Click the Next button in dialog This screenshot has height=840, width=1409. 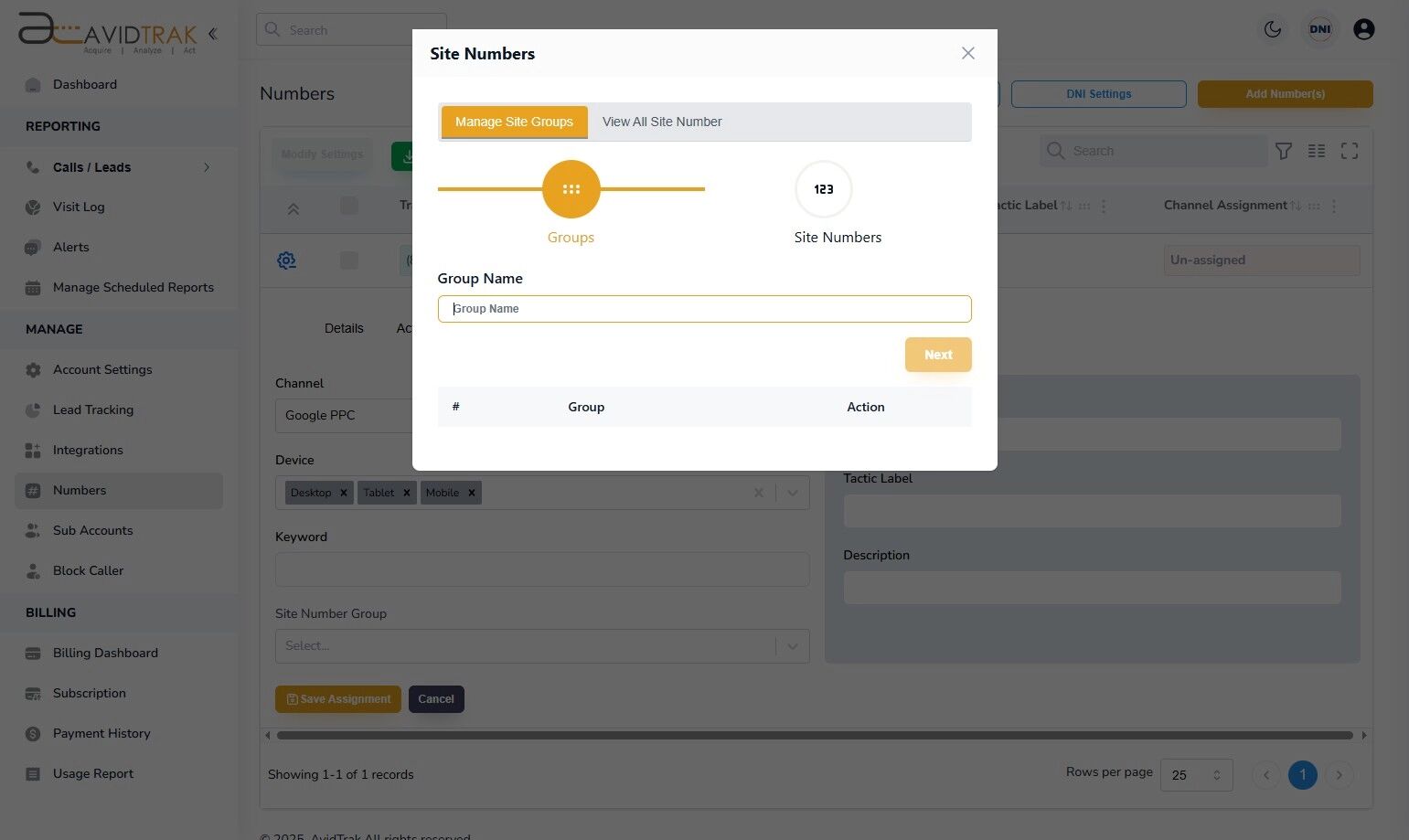coord(938,355)
